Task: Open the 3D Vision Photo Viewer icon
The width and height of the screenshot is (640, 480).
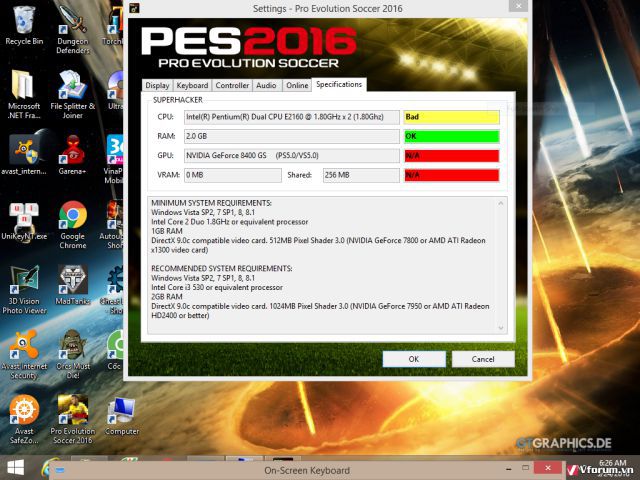Action: [24, 290]
